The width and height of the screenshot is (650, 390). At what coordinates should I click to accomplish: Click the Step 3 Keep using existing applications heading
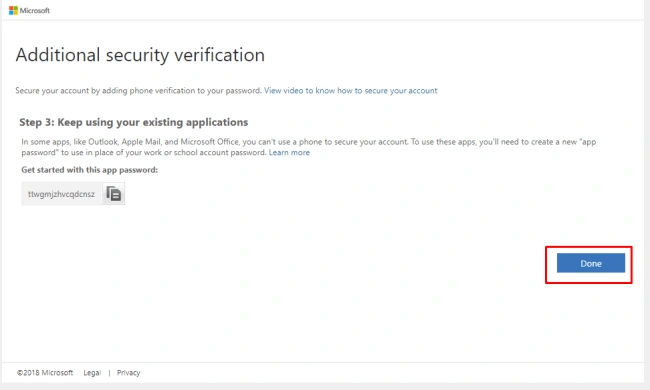[x=133, y=122]
